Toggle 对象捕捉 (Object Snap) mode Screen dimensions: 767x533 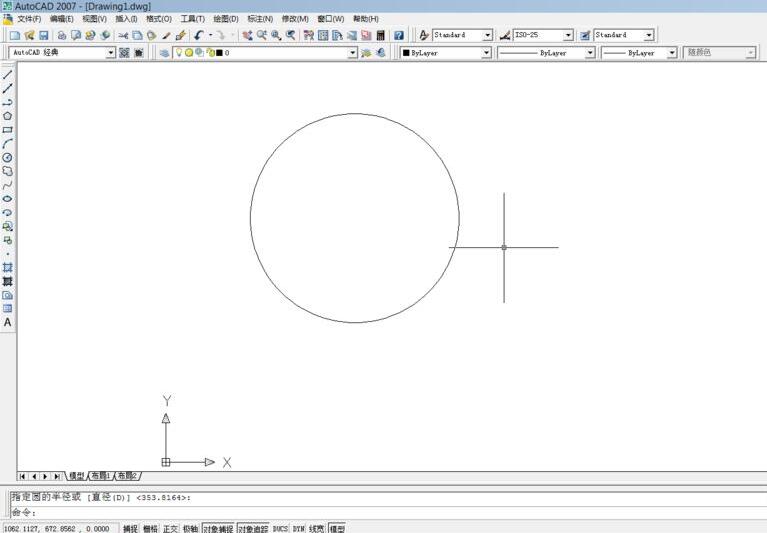pos(217,528)
